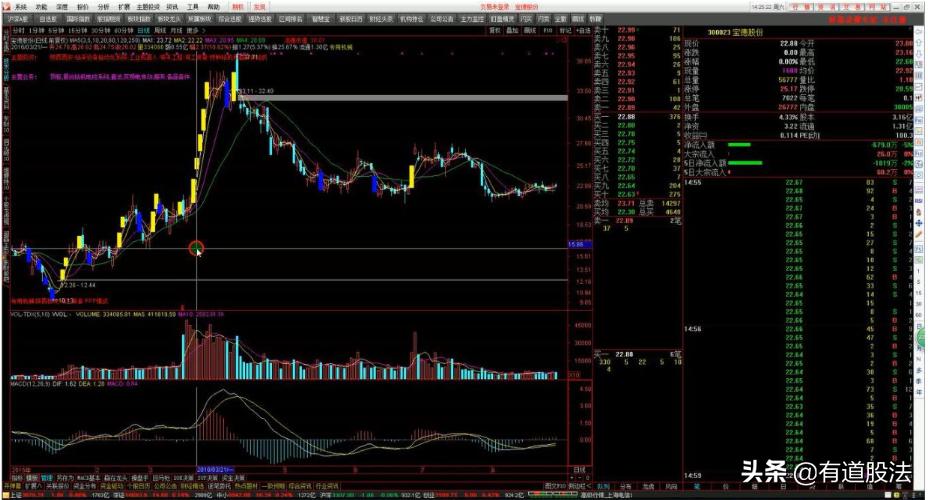The image size is (928, 500).
Task: Click the 智慧宝 toolbar button
Action: coord(320,20)
